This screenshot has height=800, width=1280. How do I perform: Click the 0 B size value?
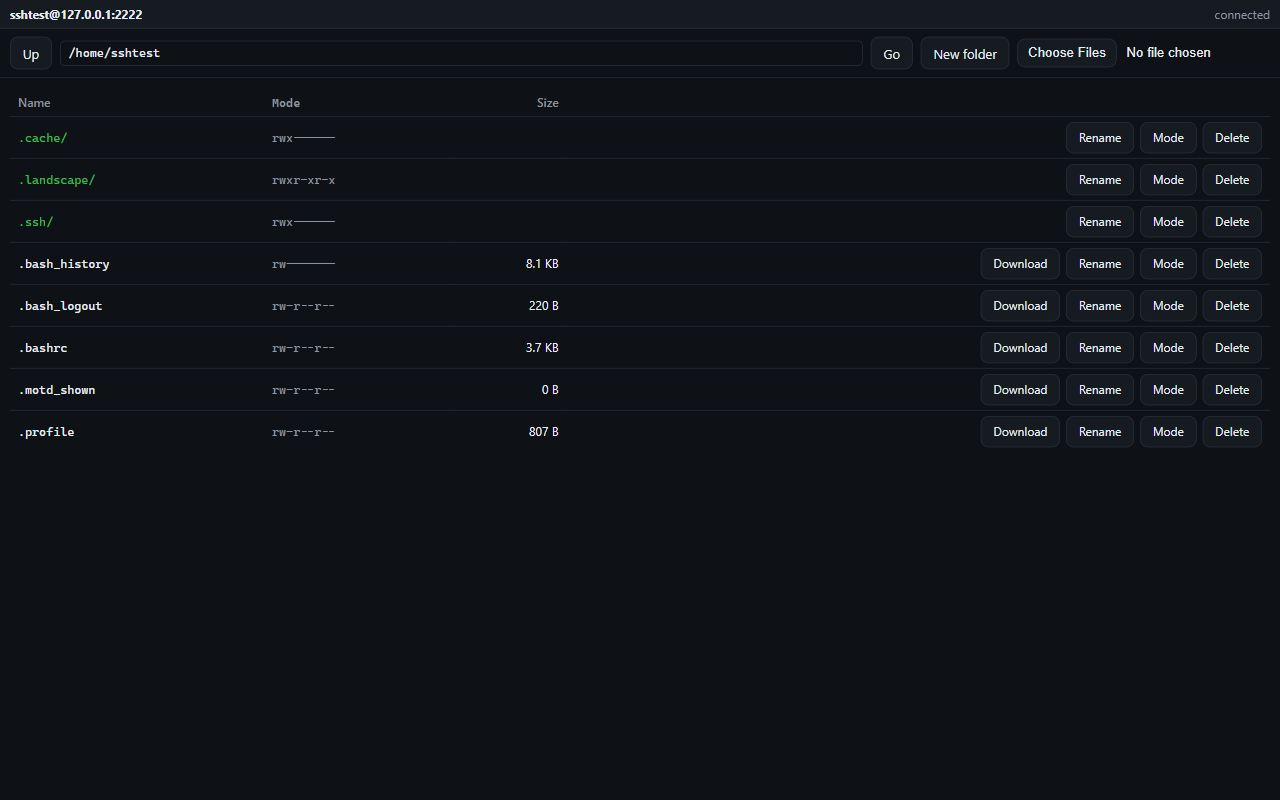pyautogui.click(x=550, y=390)
